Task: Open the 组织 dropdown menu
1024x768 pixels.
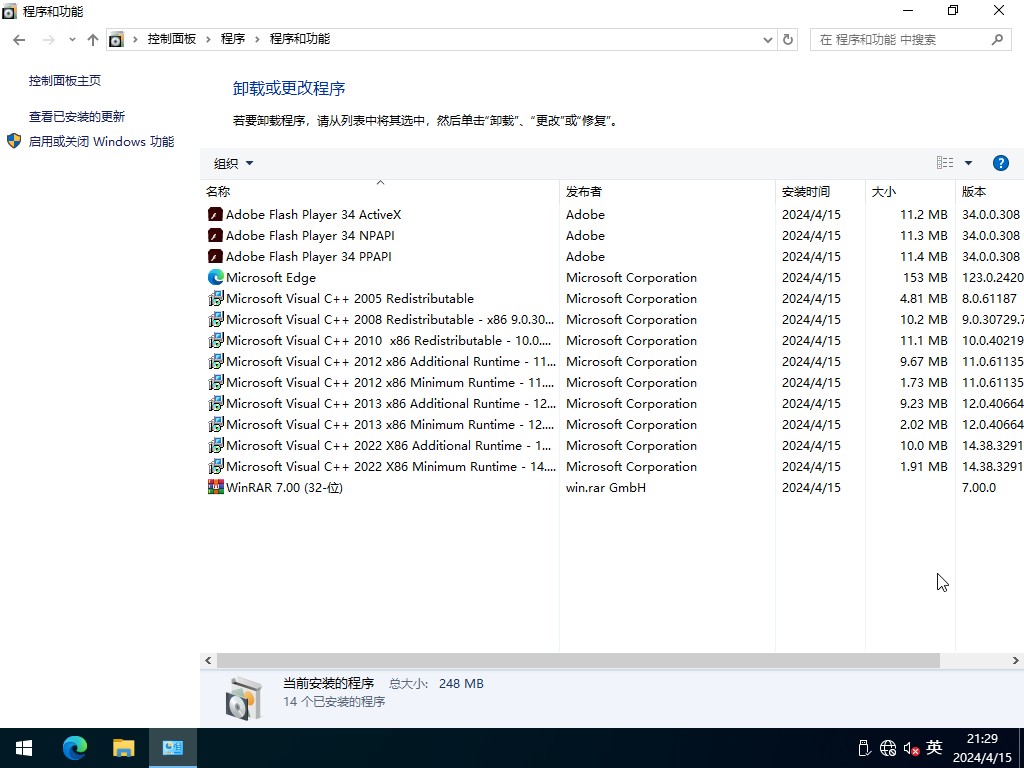Action: point(232,162)
